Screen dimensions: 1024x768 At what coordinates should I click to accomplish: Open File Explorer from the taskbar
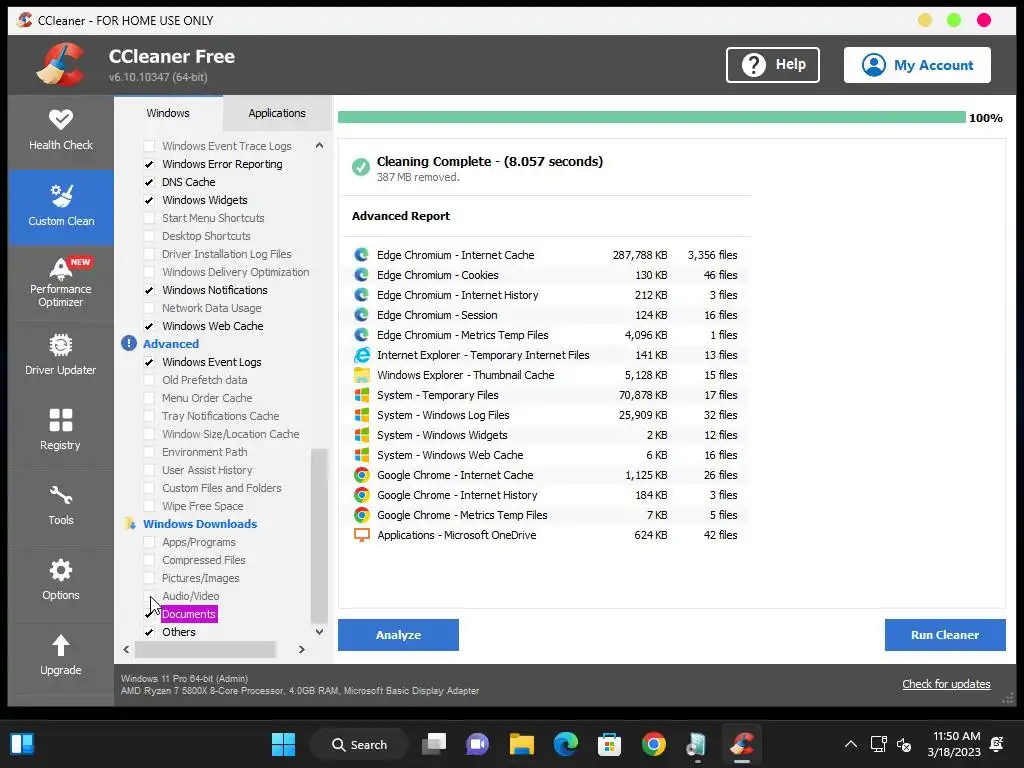tap(522, 744)
